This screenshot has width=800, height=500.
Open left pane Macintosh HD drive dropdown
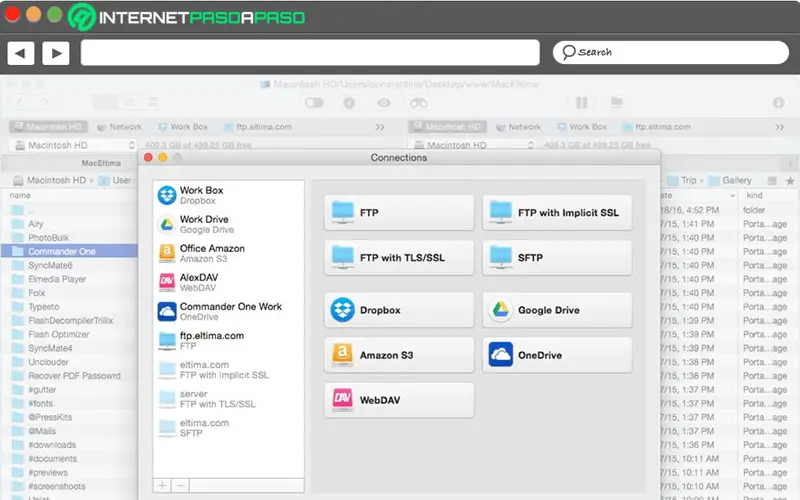(73, 145)
